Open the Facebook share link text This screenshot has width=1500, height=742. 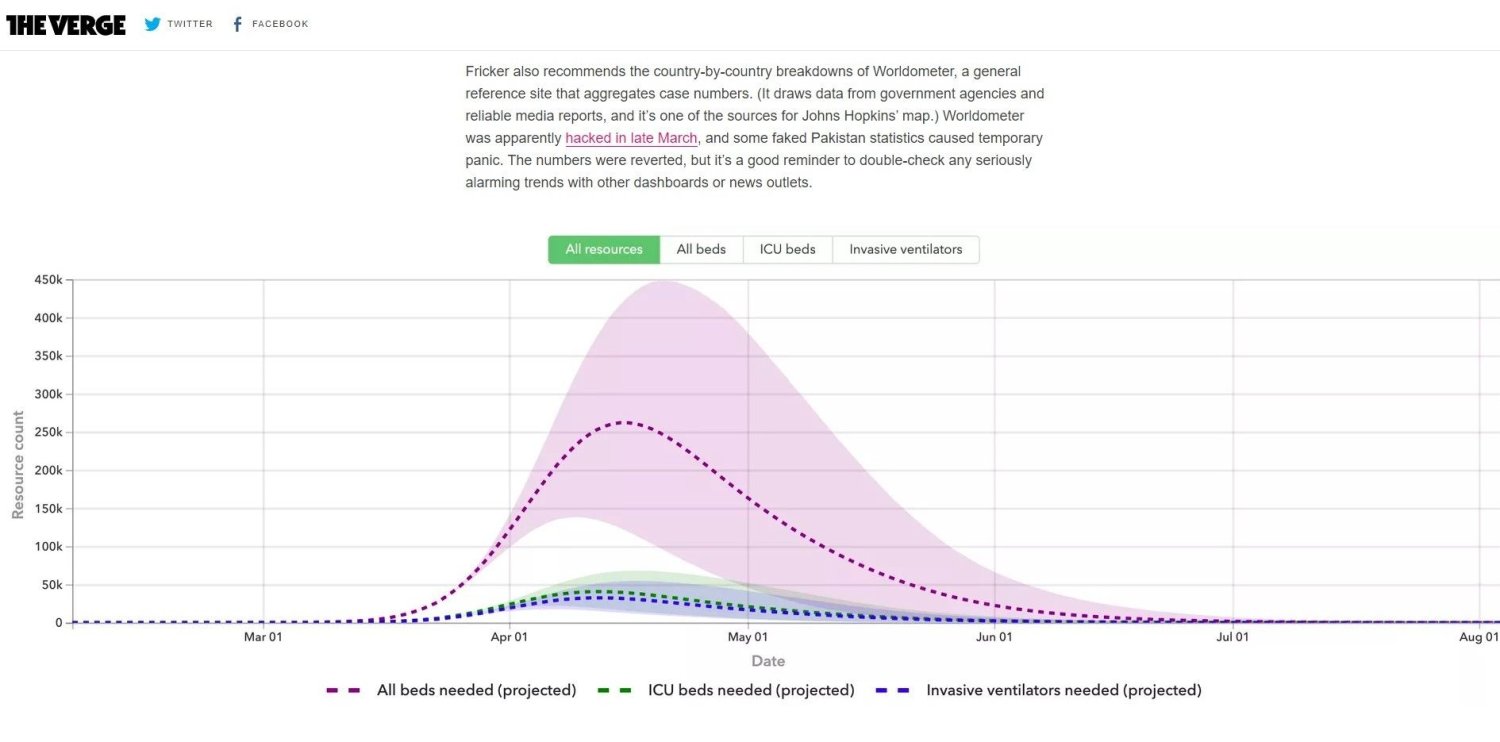coord(280,24)
